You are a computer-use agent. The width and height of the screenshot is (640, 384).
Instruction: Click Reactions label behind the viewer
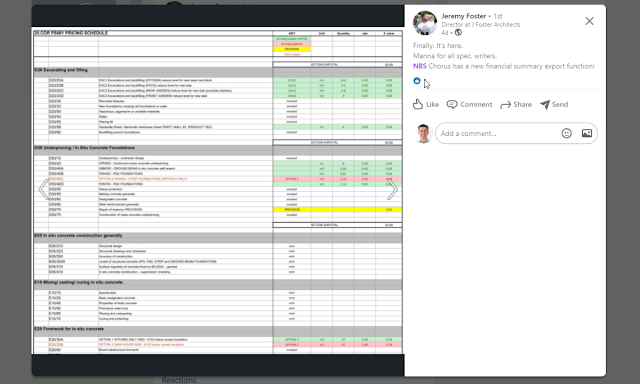point(179,380)
